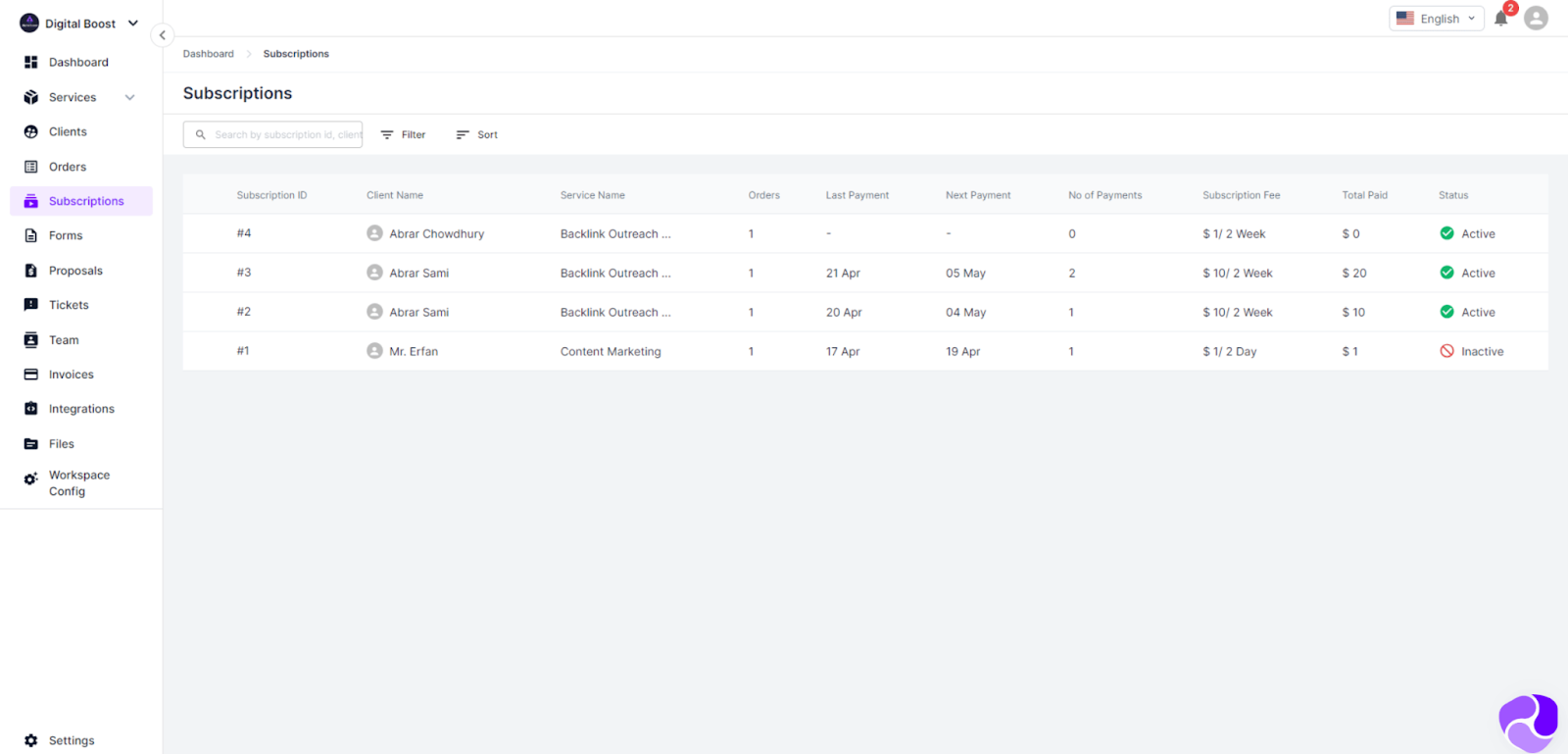This screenshot has width=1568, height=754.
Task: Click the Proposals file icon
Action: pos(30,271)
